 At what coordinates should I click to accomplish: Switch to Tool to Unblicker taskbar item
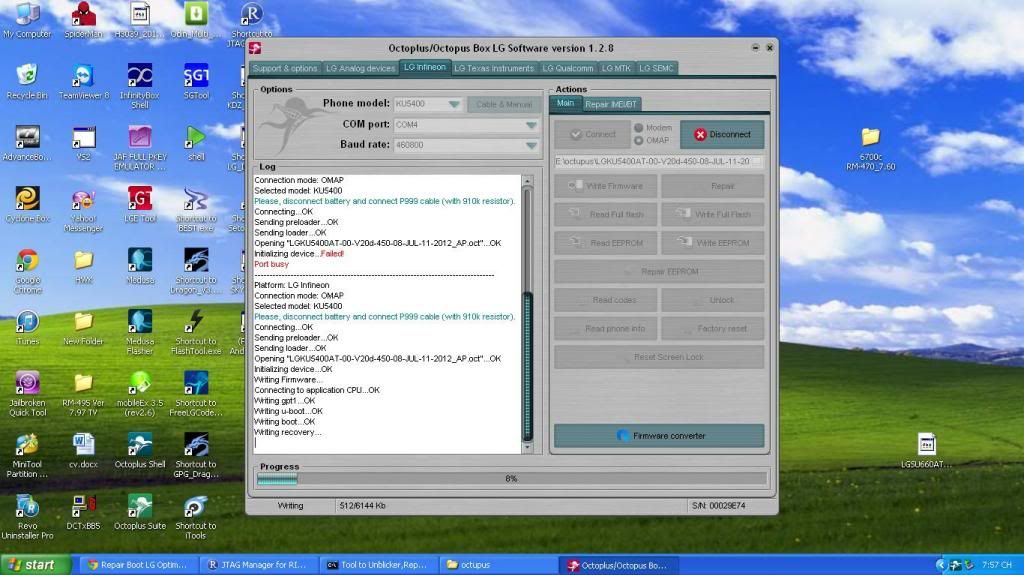point(379,565)
